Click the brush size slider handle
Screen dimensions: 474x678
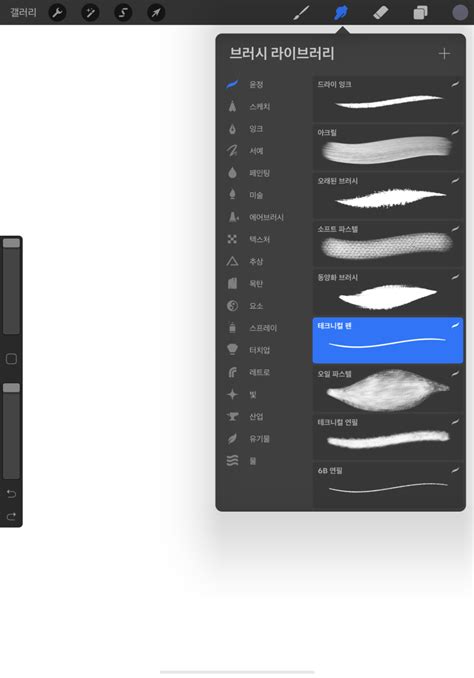pyautogui.click(x=11, y=243)
